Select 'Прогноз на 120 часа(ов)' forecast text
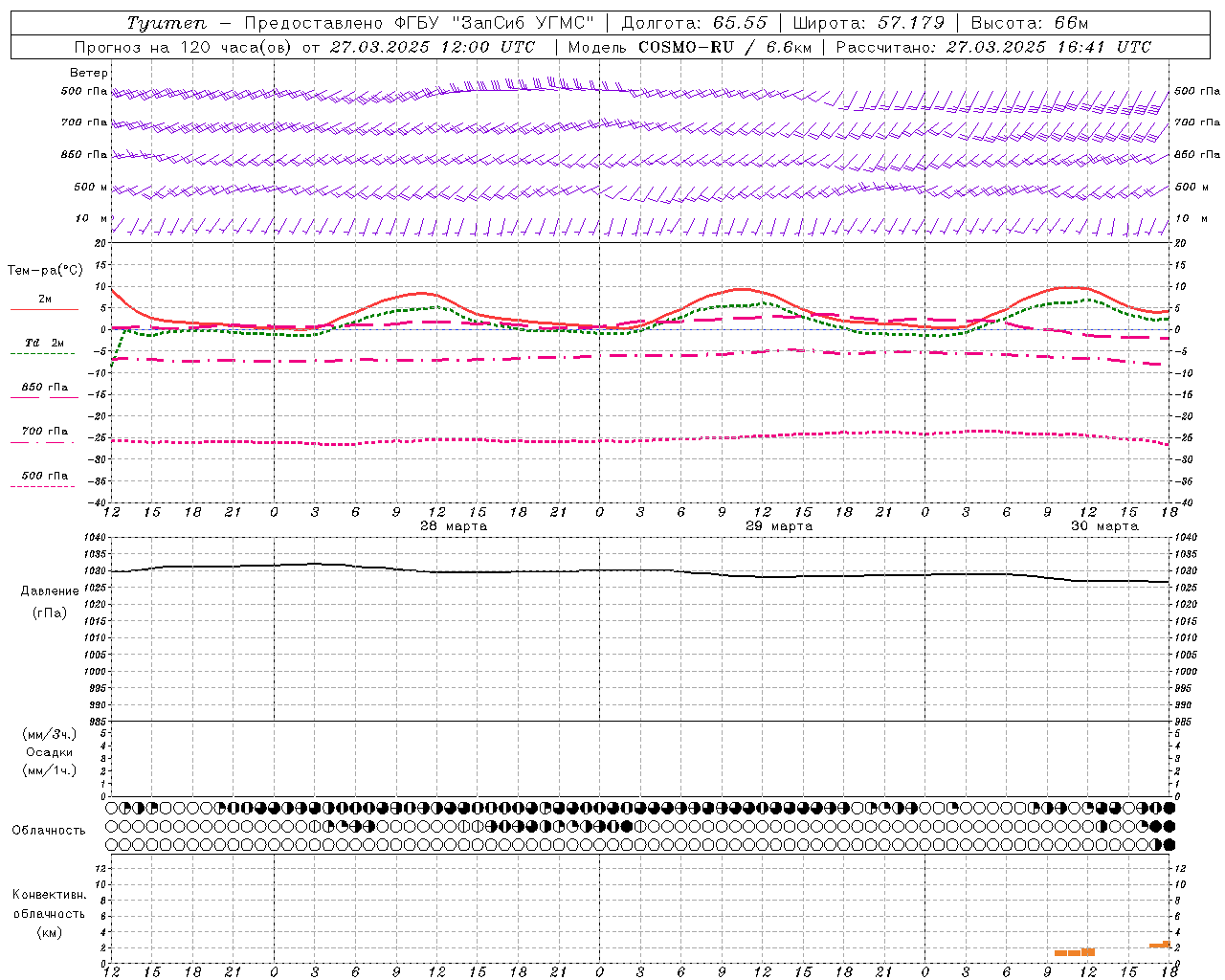 point(182,47)
